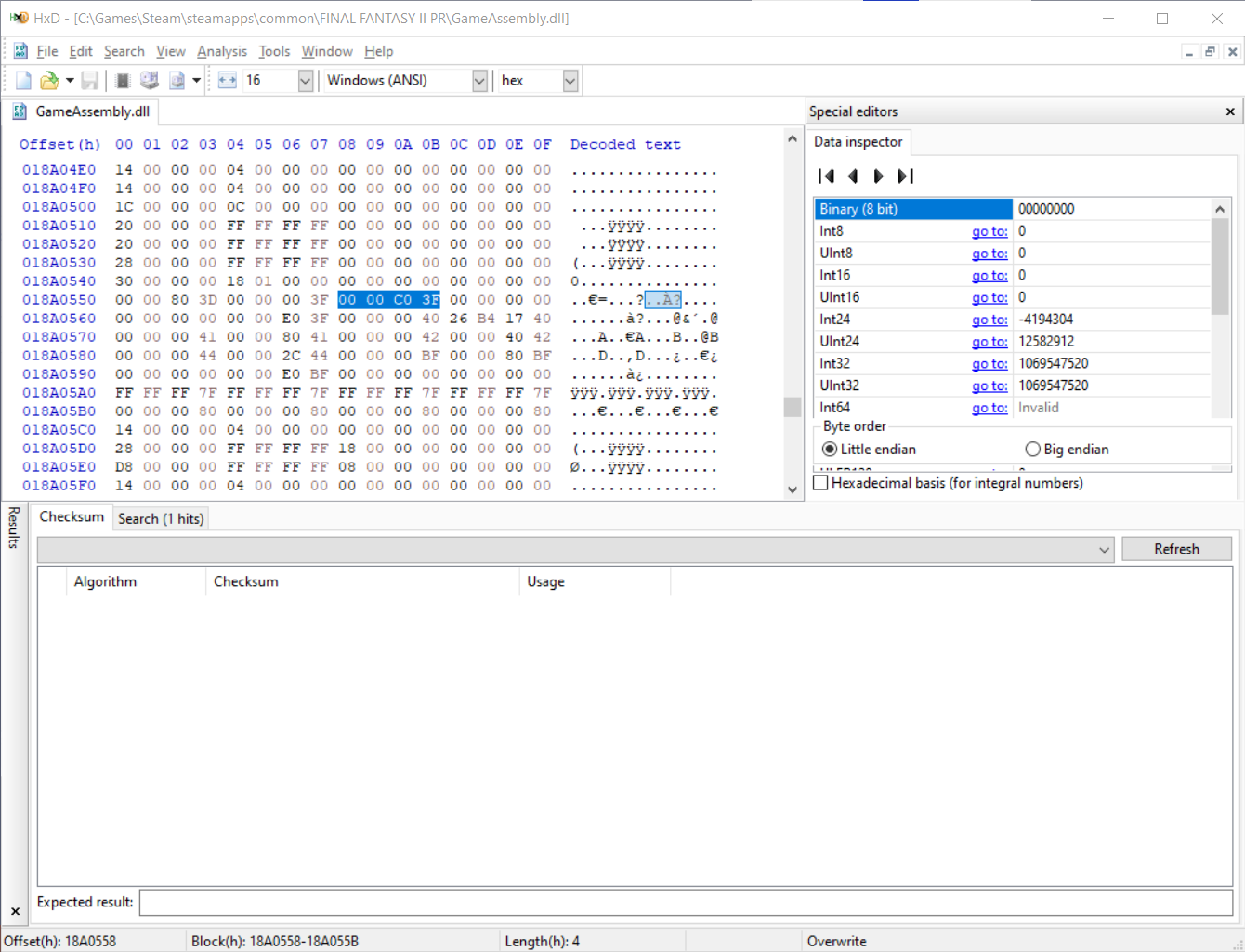Click hex editor scroll down arrow
The width and height of the screenshot is (1245, 952).
(x=793, y=489)
